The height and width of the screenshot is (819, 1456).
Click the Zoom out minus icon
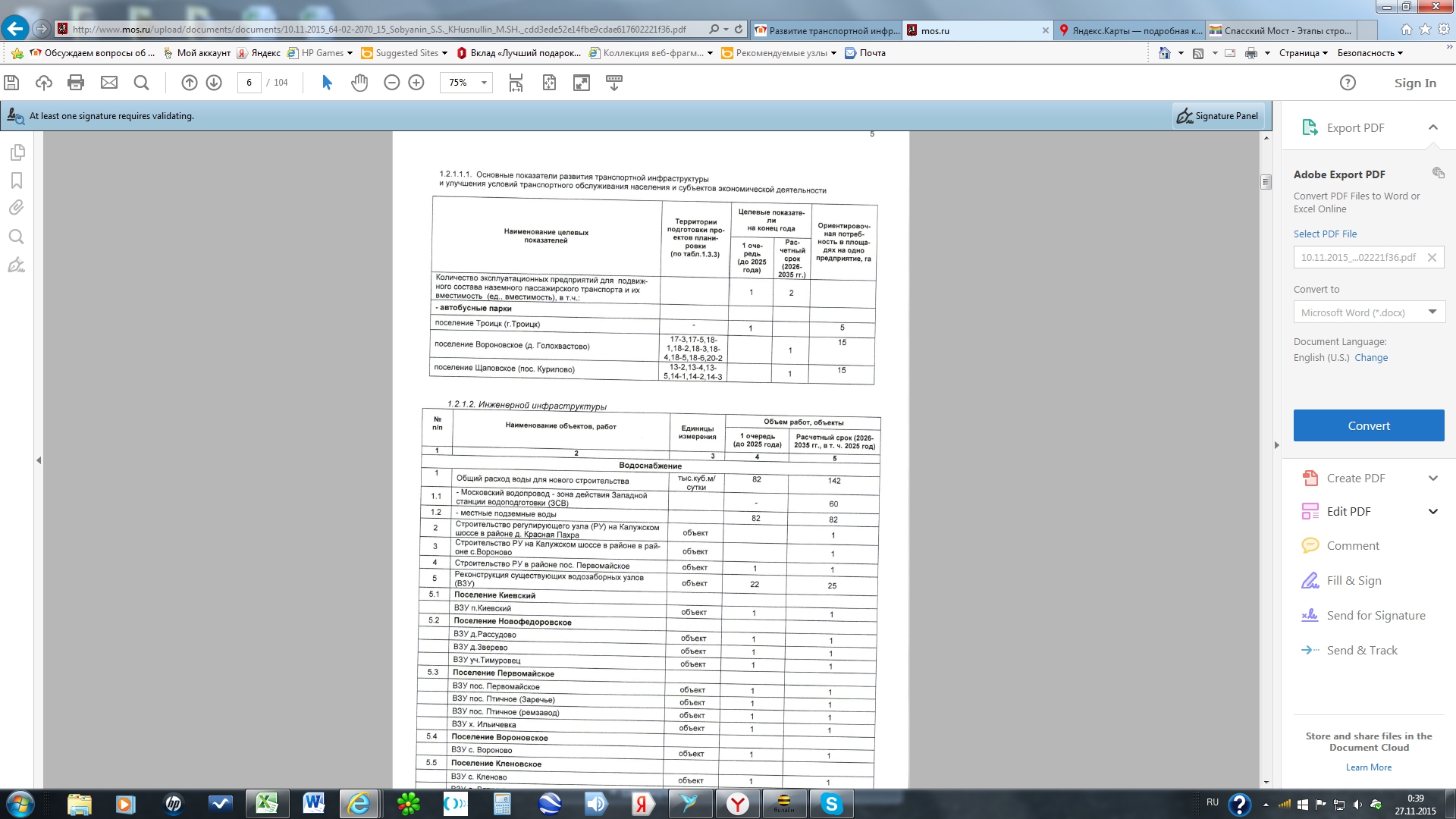pyautogui.click(x=391, y=83)
